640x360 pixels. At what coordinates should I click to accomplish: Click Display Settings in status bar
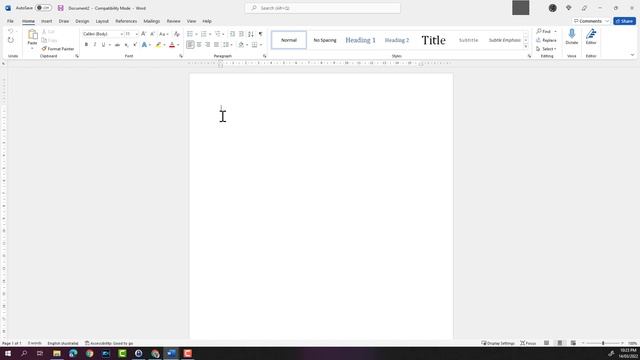(498, 343)
